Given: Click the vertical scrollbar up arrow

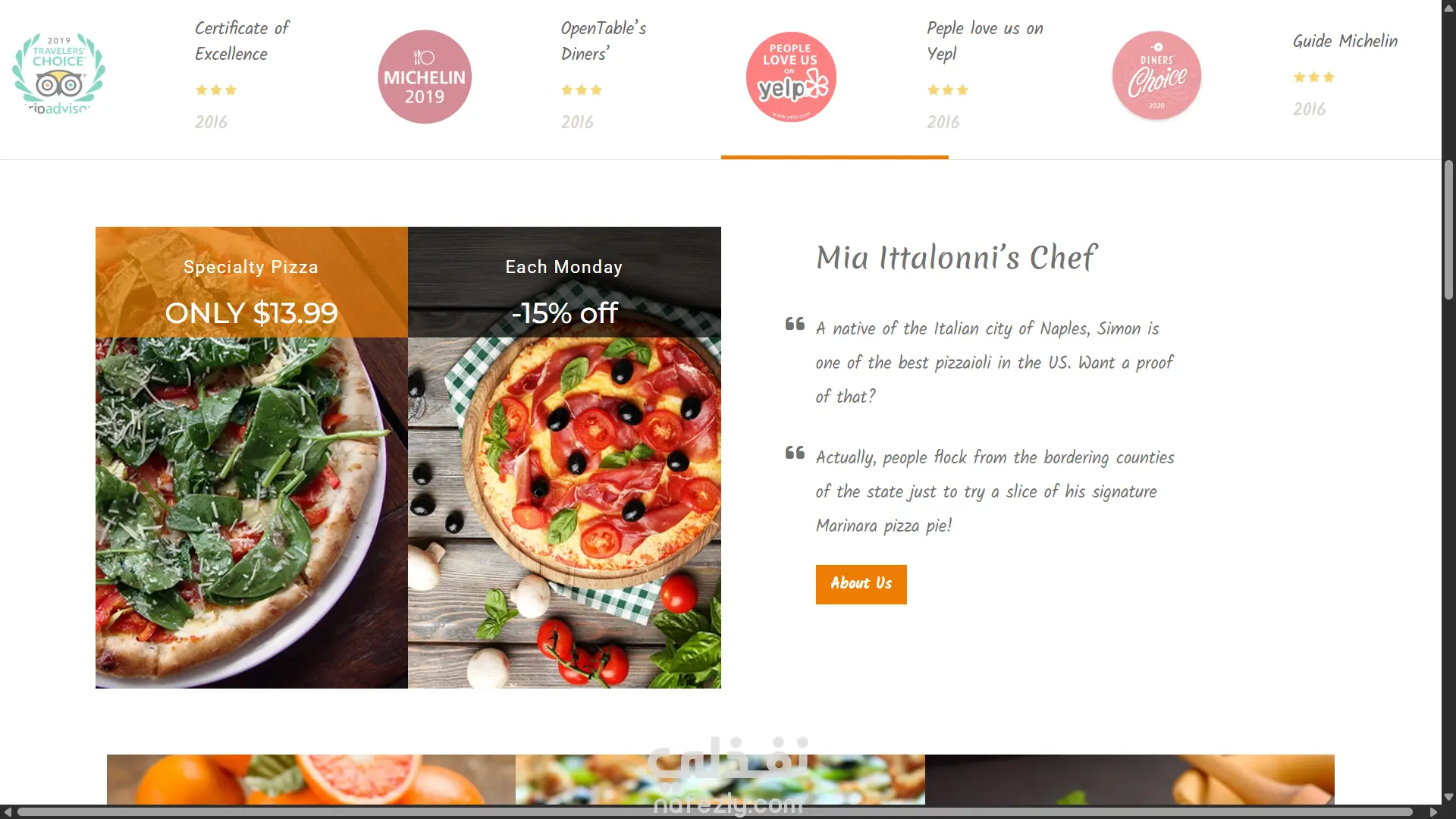Looking at the screenshot, I should [x=1448, y=8].
